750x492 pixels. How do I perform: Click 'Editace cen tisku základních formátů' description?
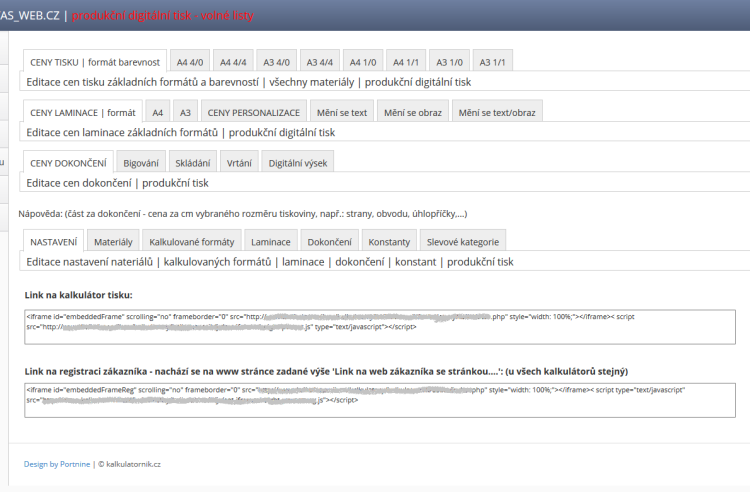click(x=249, y=82)
